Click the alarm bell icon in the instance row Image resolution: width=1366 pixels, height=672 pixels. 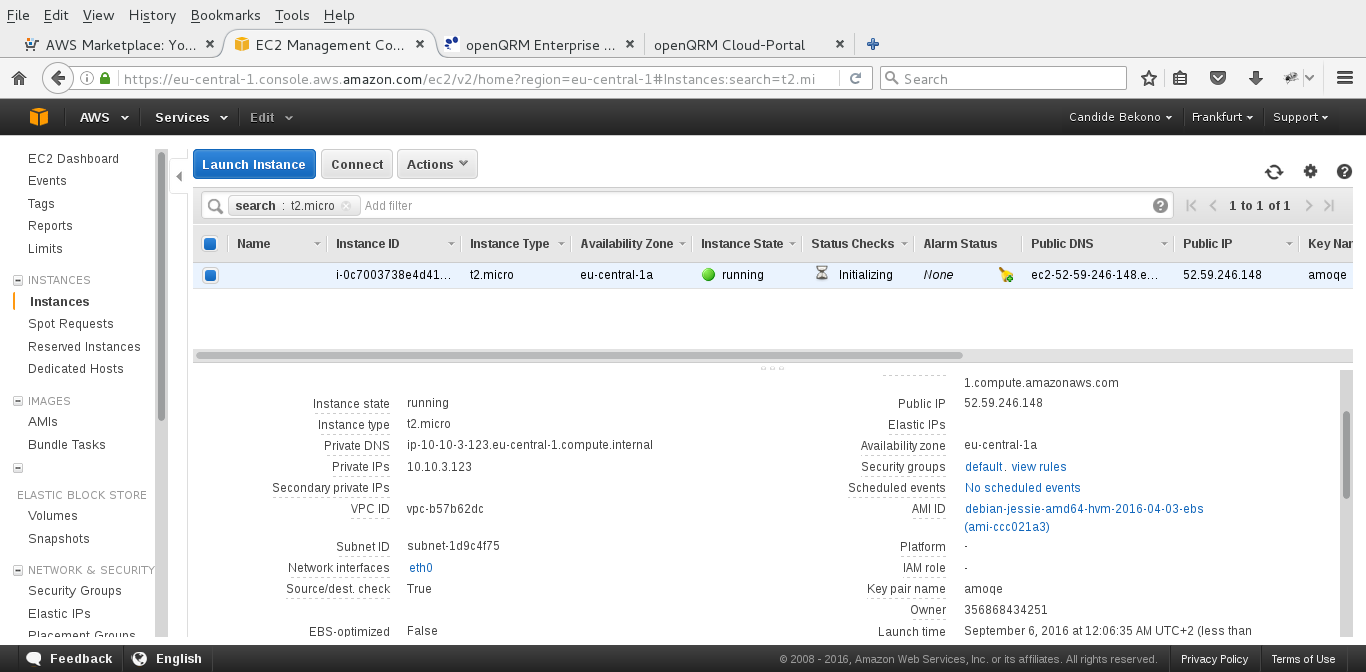1006,275
